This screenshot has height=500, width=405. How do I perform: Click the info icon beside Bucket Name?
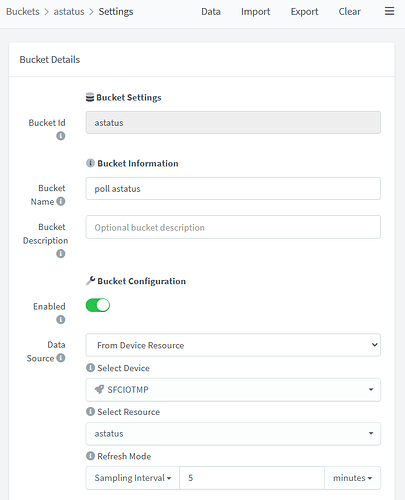click(x=60, y=201)
